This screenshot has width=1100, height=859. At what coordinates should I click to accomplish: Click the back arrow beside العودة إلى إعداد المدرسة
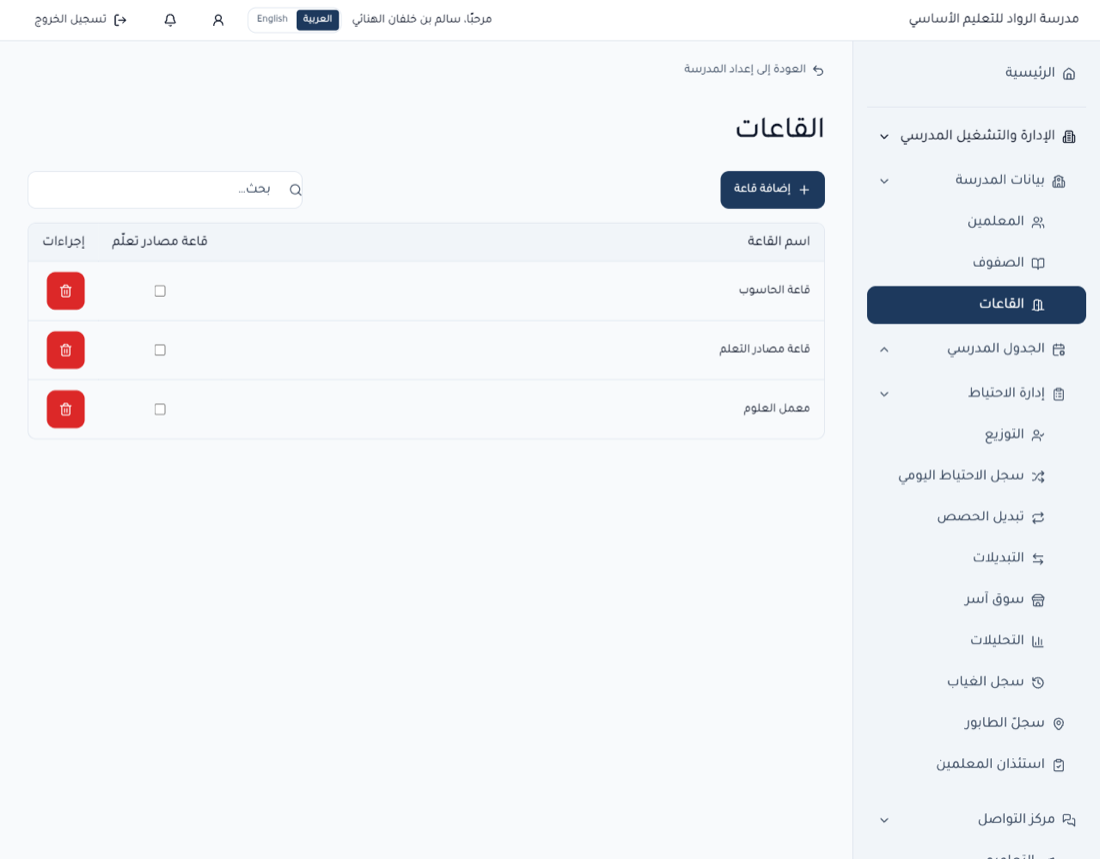point(818,69)
